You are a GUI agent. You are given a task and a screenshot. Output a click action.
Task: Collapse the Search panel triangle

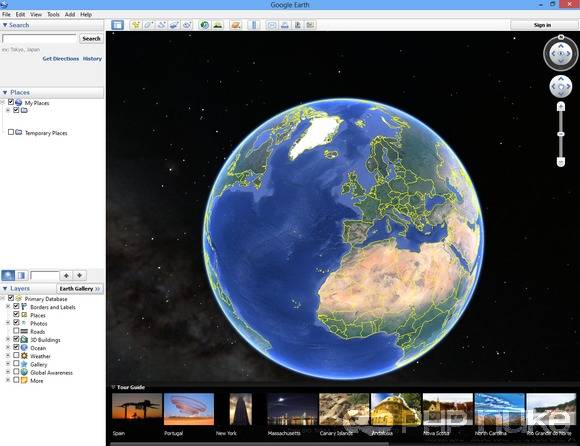coord(5,25)
